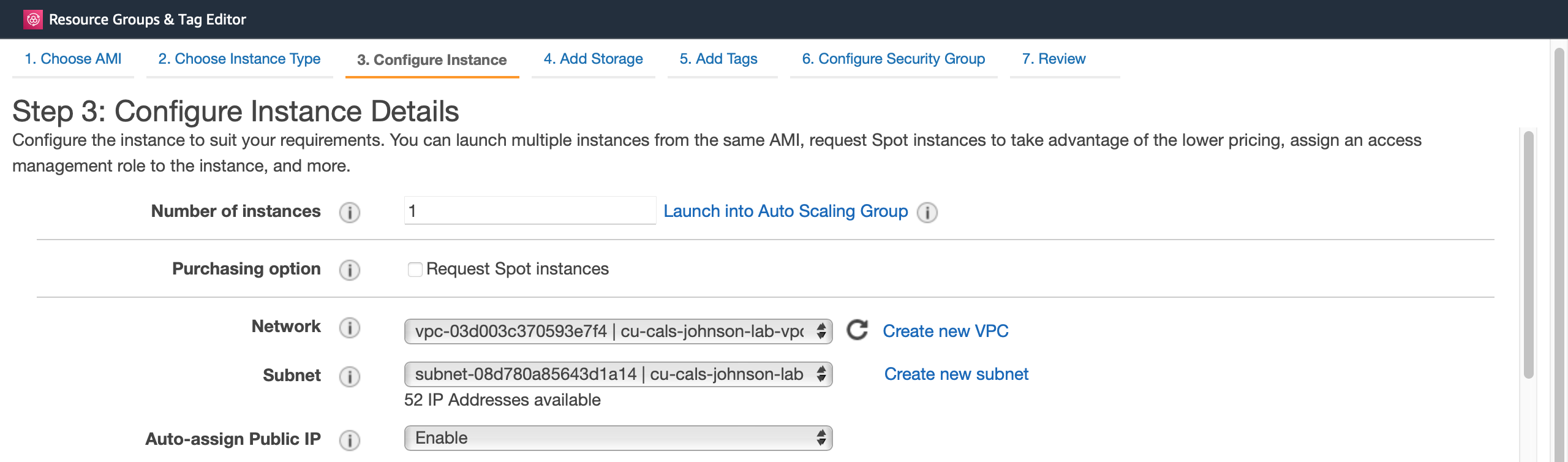Screen dimensions: 1568x462
Task: Refresh the VPC network list
Action: click(857, 330)
